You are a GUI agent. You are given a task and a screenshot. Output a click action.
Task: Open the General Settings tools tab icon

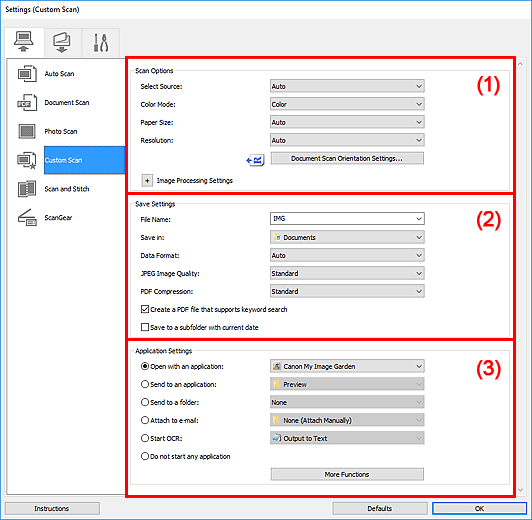click(101, 43)
